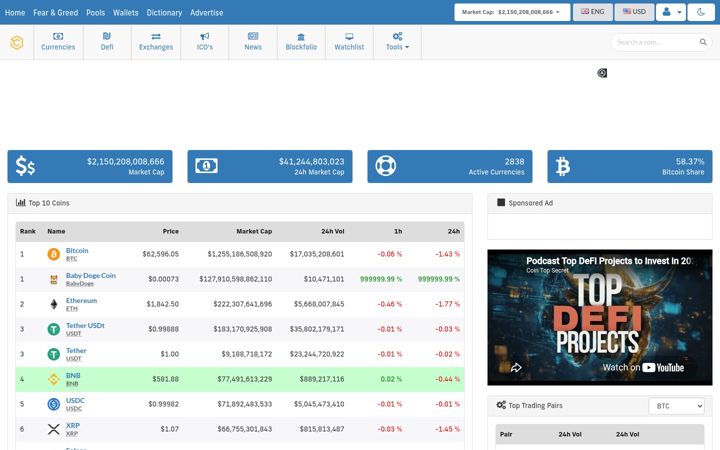The height and width of the screenshot is (450, 720).
Task: Expand the Market Cap header dropdown
Action: 512,12
